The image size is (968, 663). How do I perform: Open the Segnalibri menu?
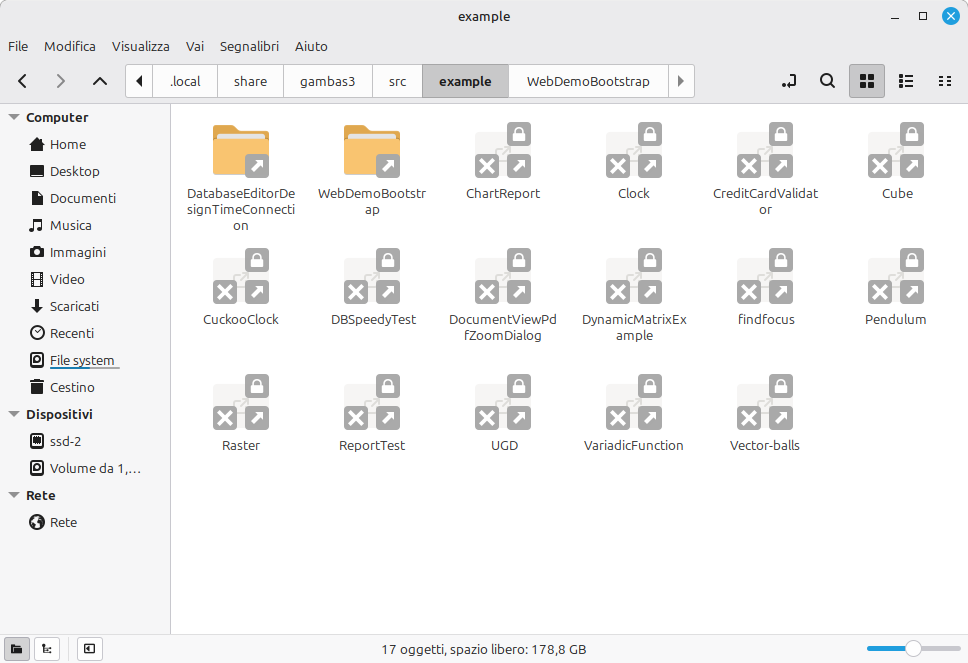click(x=249, y=46)
